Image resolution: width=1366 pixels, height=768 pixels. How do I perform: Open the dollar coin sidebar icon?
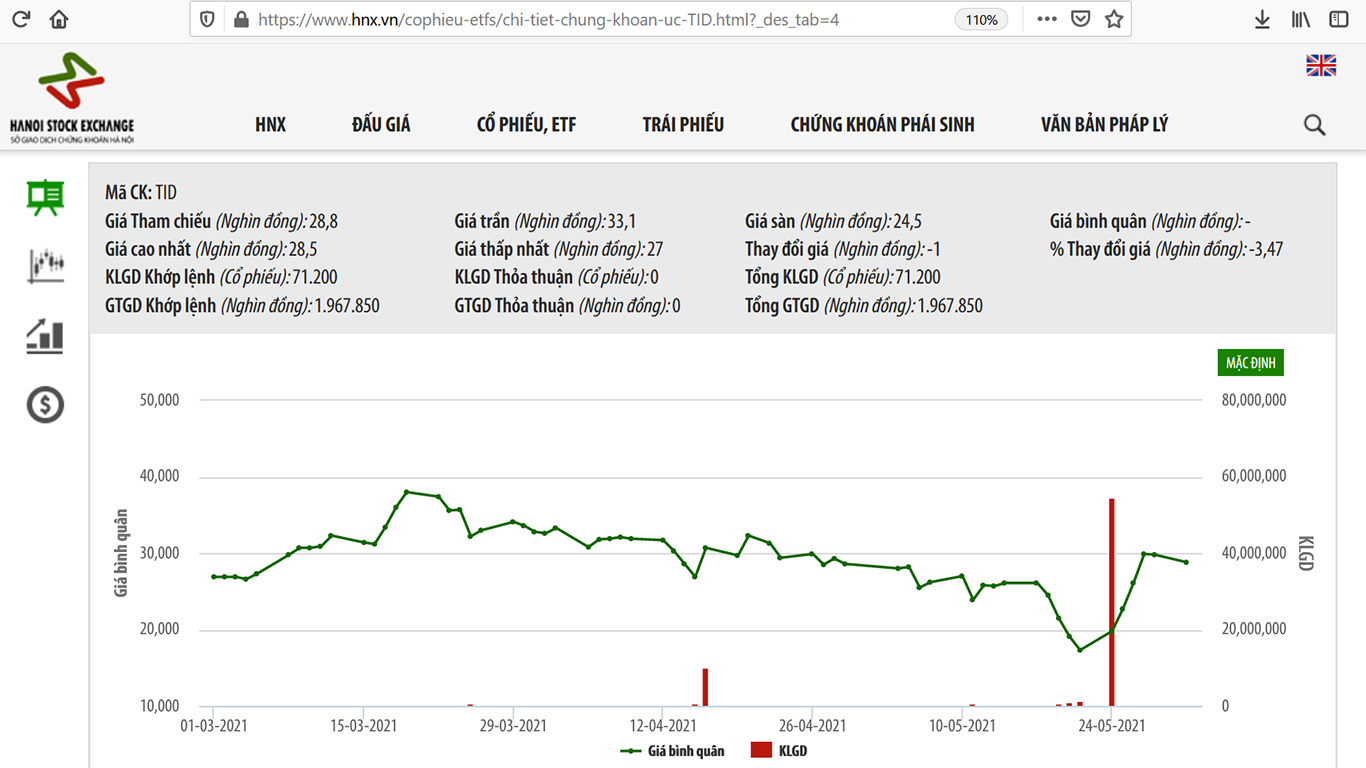click(x=45, y=405)
